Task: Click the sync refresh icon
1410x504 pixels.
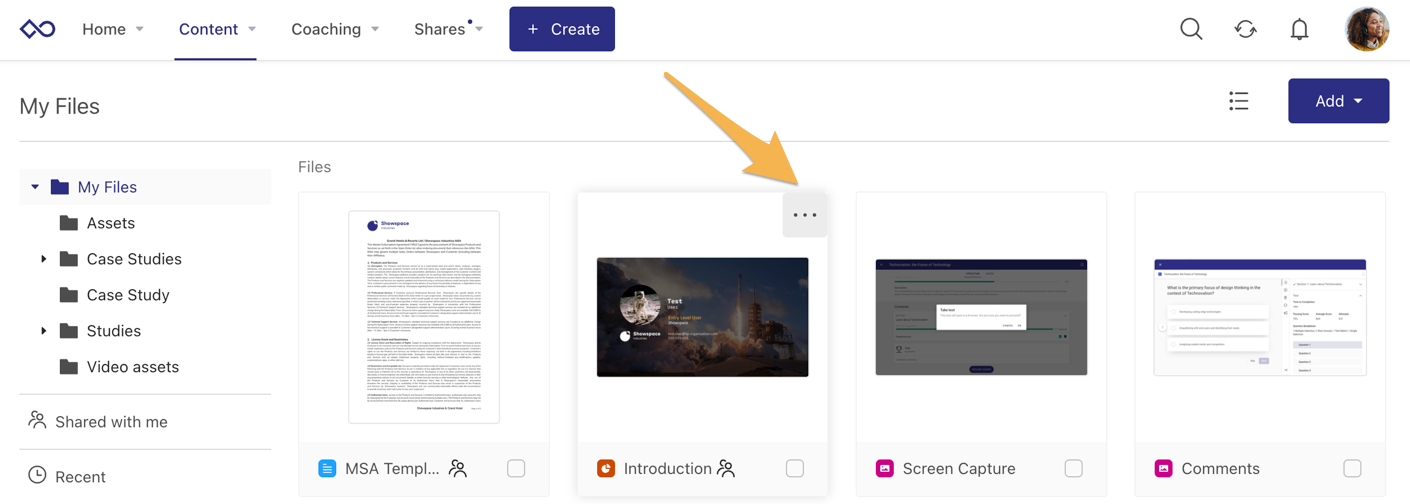Action: click(x=1245, y=29)
